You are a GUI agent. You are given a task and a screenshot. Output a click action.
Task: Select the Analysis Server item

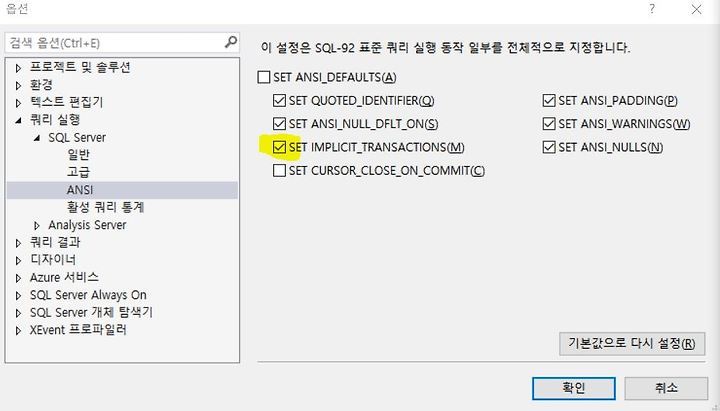[x=87, y=225]
